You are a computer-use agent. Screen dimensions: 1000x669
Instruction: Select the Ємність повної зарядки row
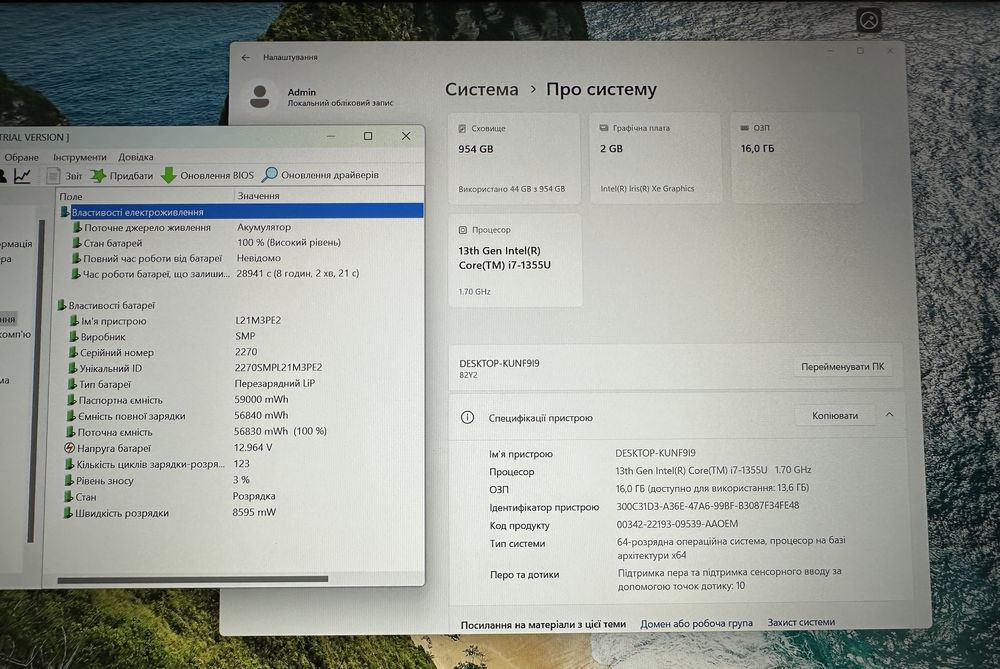[240, 416]
